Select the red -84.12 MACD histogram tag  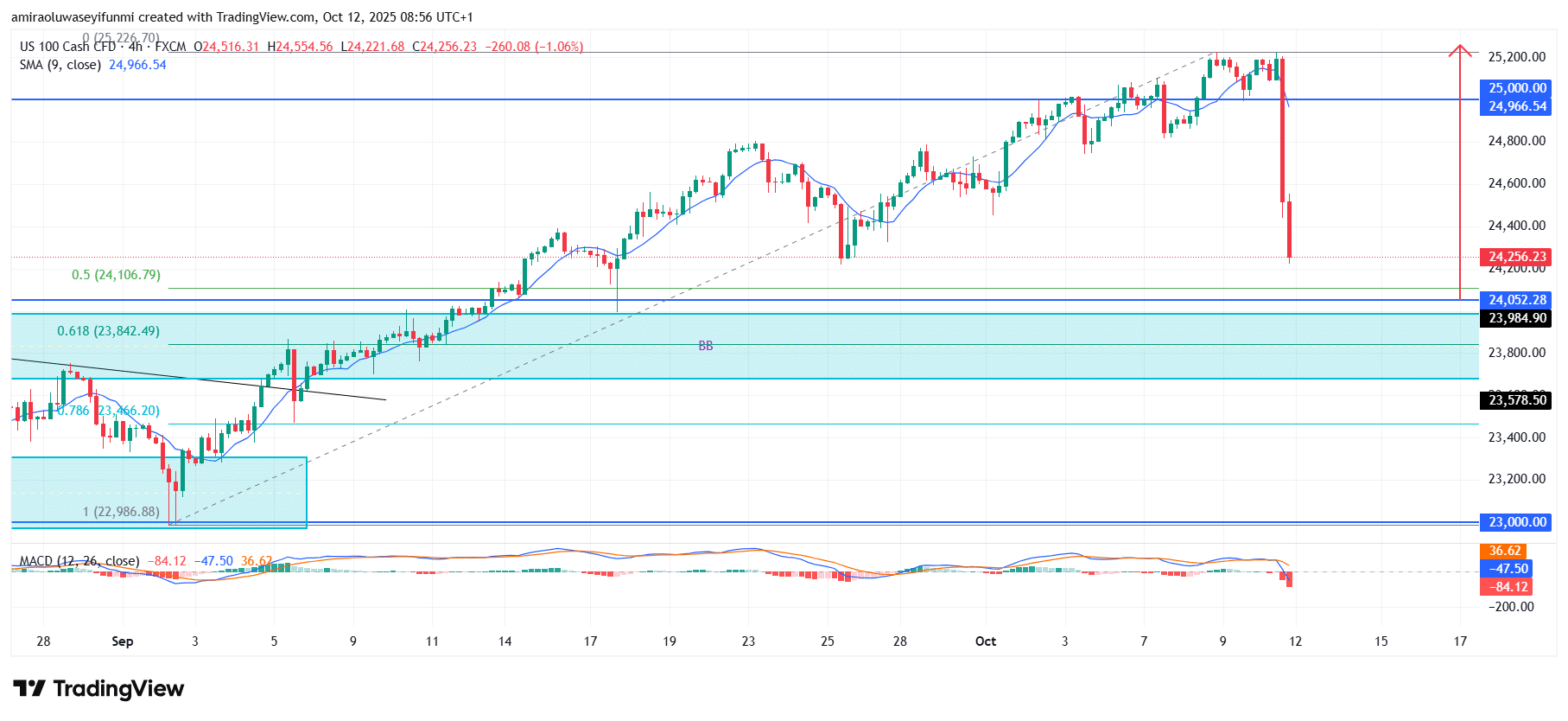click(x=1508, y=587)
